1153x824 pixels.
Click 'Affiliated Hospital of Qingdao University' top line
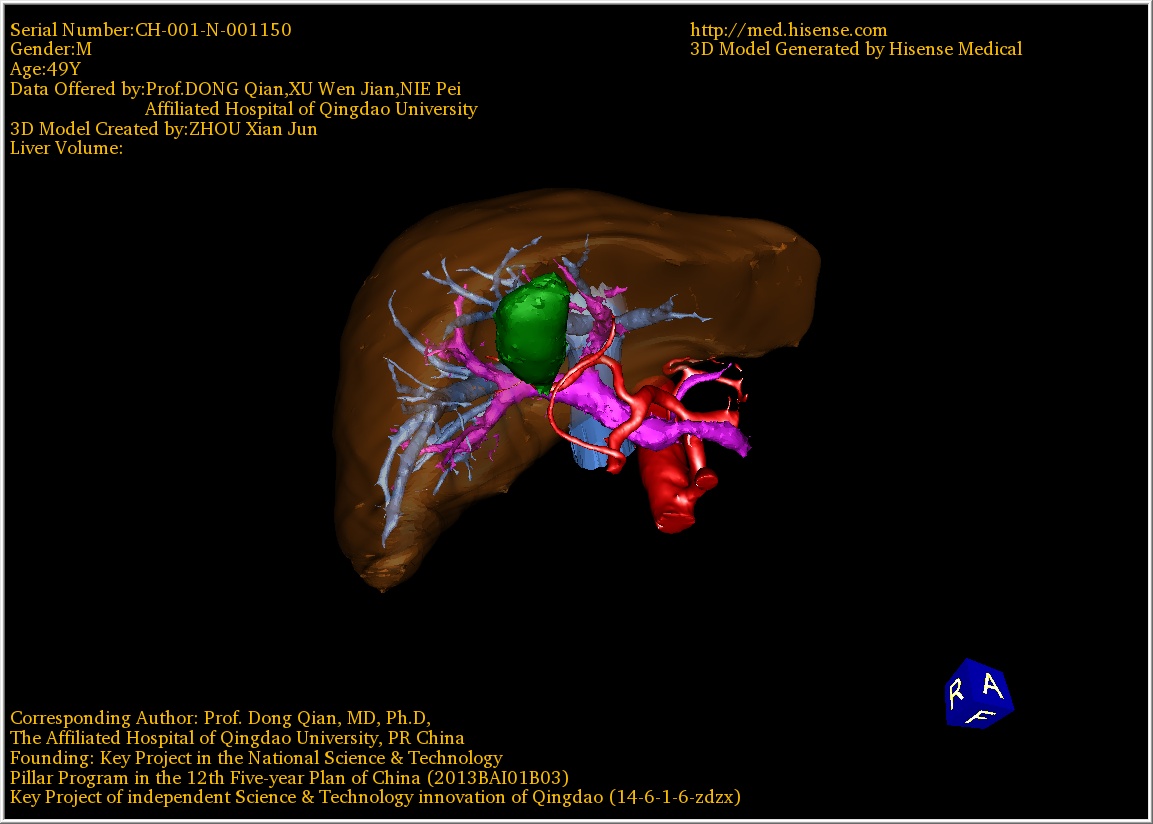(311, 109)
